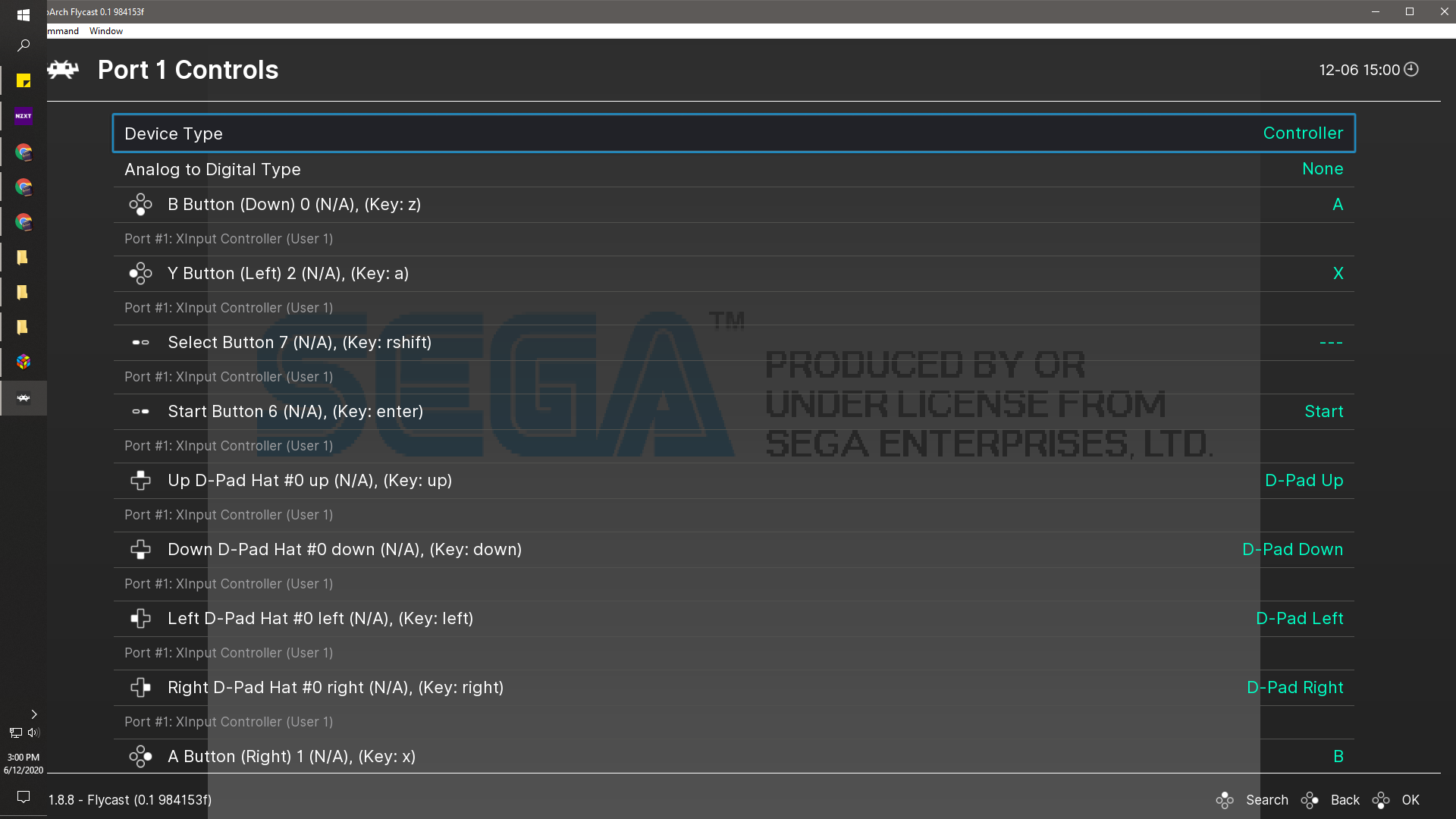Viewport: 1456px width, 819px height.
Task: Click the Left D-Pad row icon
Action: [x=140, y=619]
